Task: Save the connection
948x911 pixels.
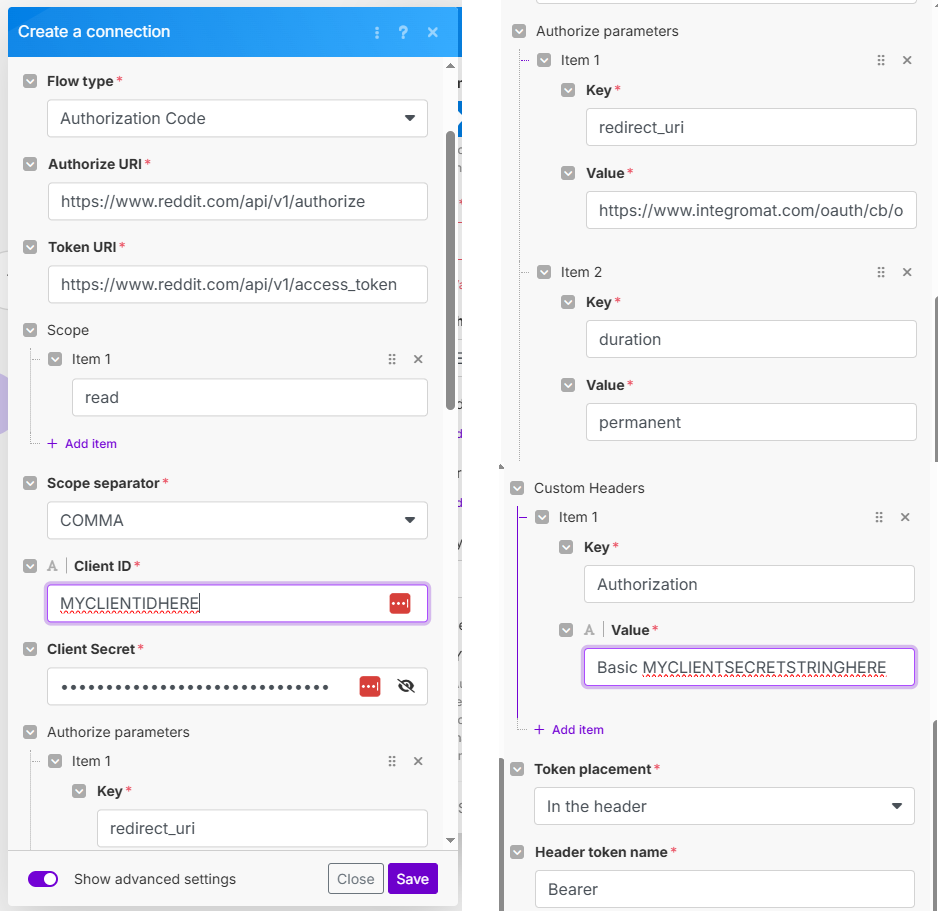Action: [412, 879]
